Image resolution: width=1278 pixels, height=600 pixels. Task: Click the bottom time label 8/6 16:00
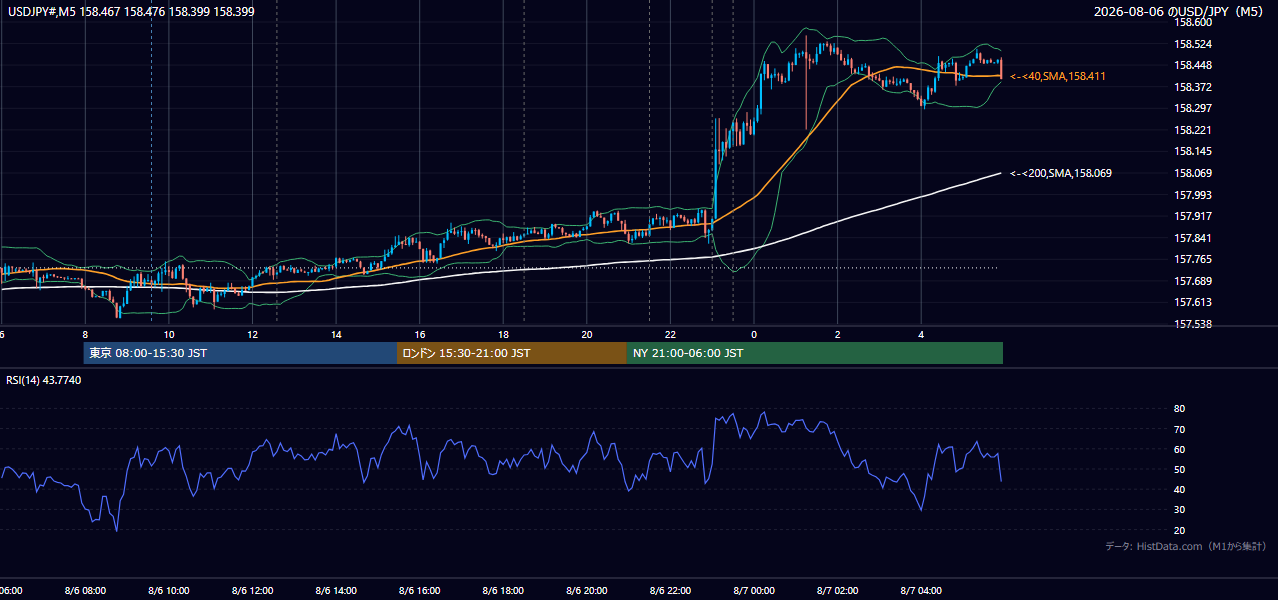[x=420, y=591]
